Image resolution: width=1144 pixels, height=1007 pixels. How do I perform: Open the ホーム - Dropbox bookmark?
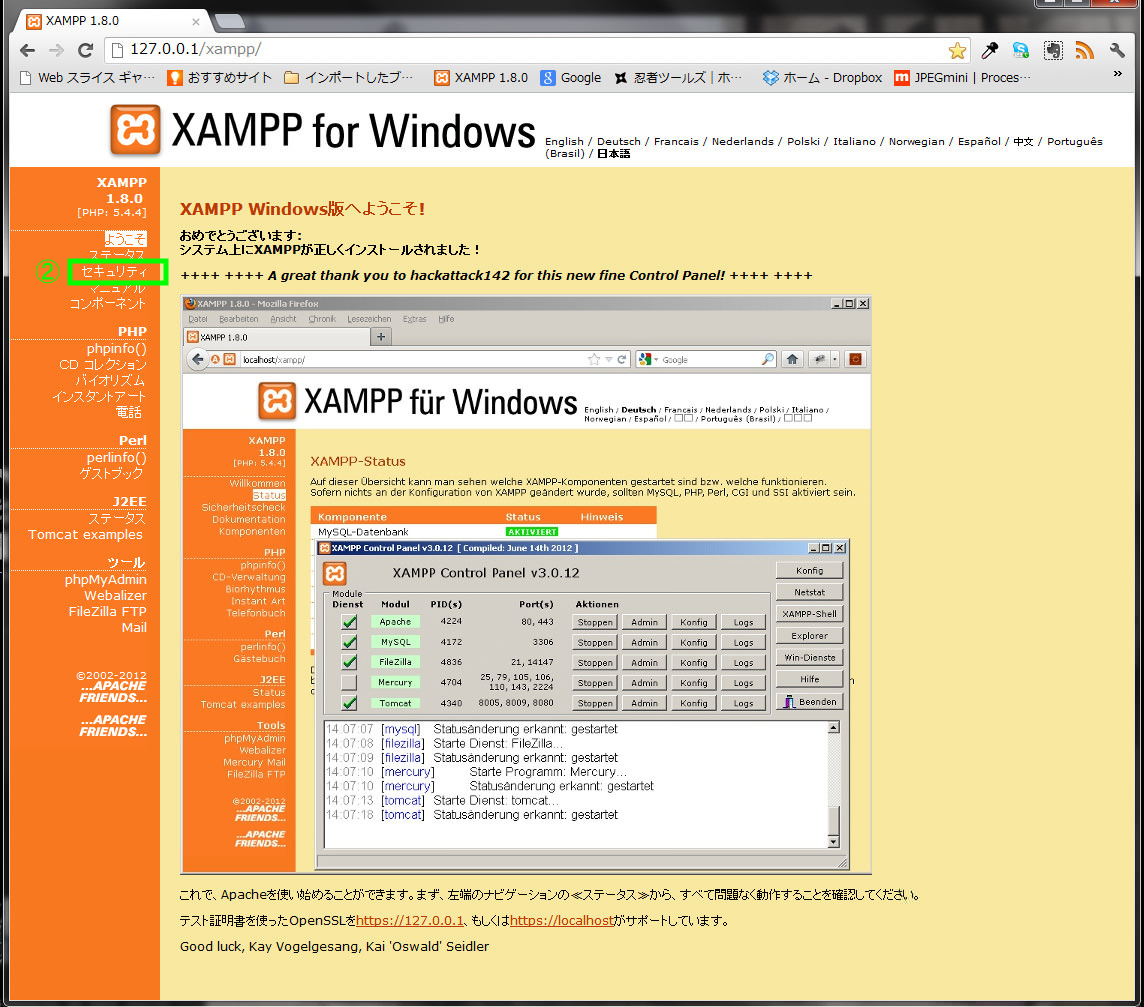pos(822,77)
